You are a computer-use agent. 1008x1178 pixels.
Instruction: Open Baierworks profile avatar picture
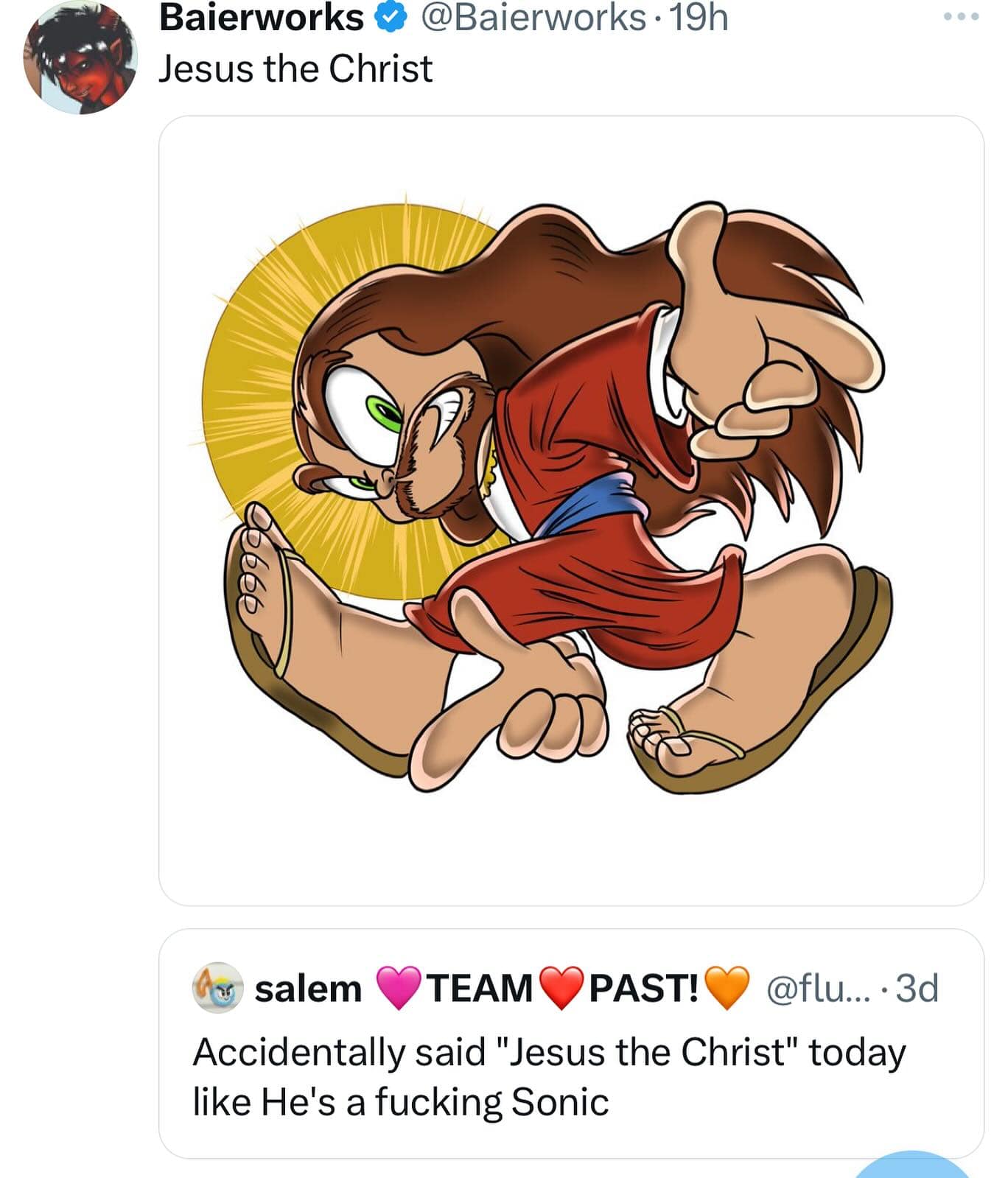[x=80, y=59]
